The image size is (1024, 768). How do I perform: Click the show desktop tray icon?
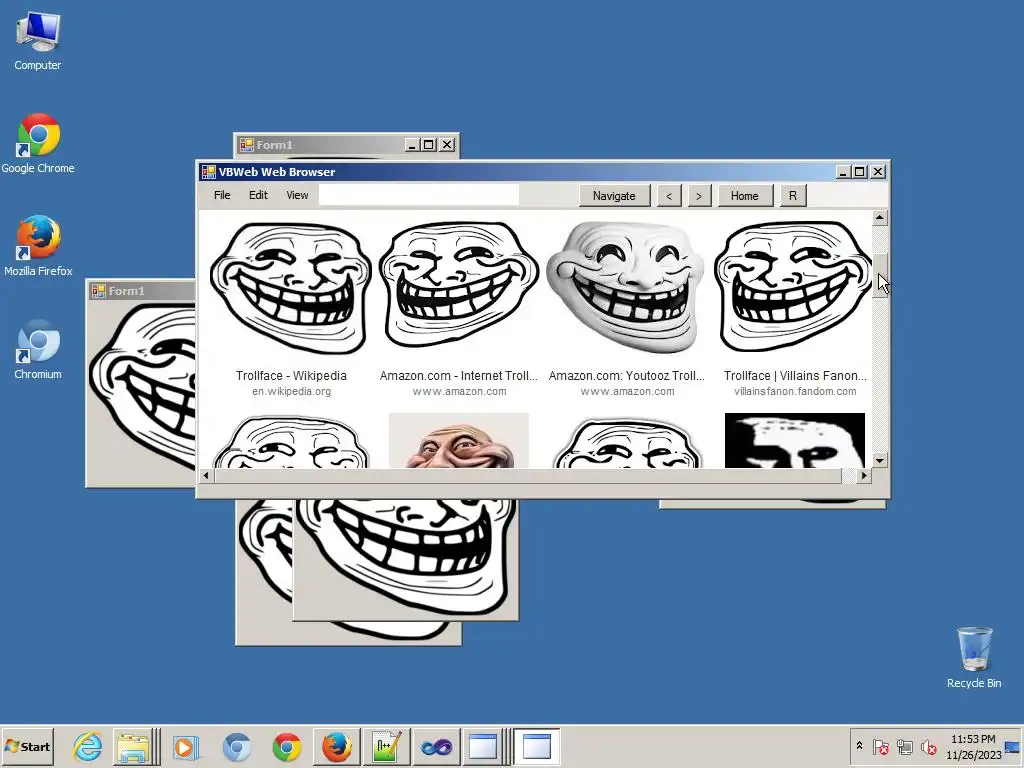pyautogui.click(x=1013, y=746)
